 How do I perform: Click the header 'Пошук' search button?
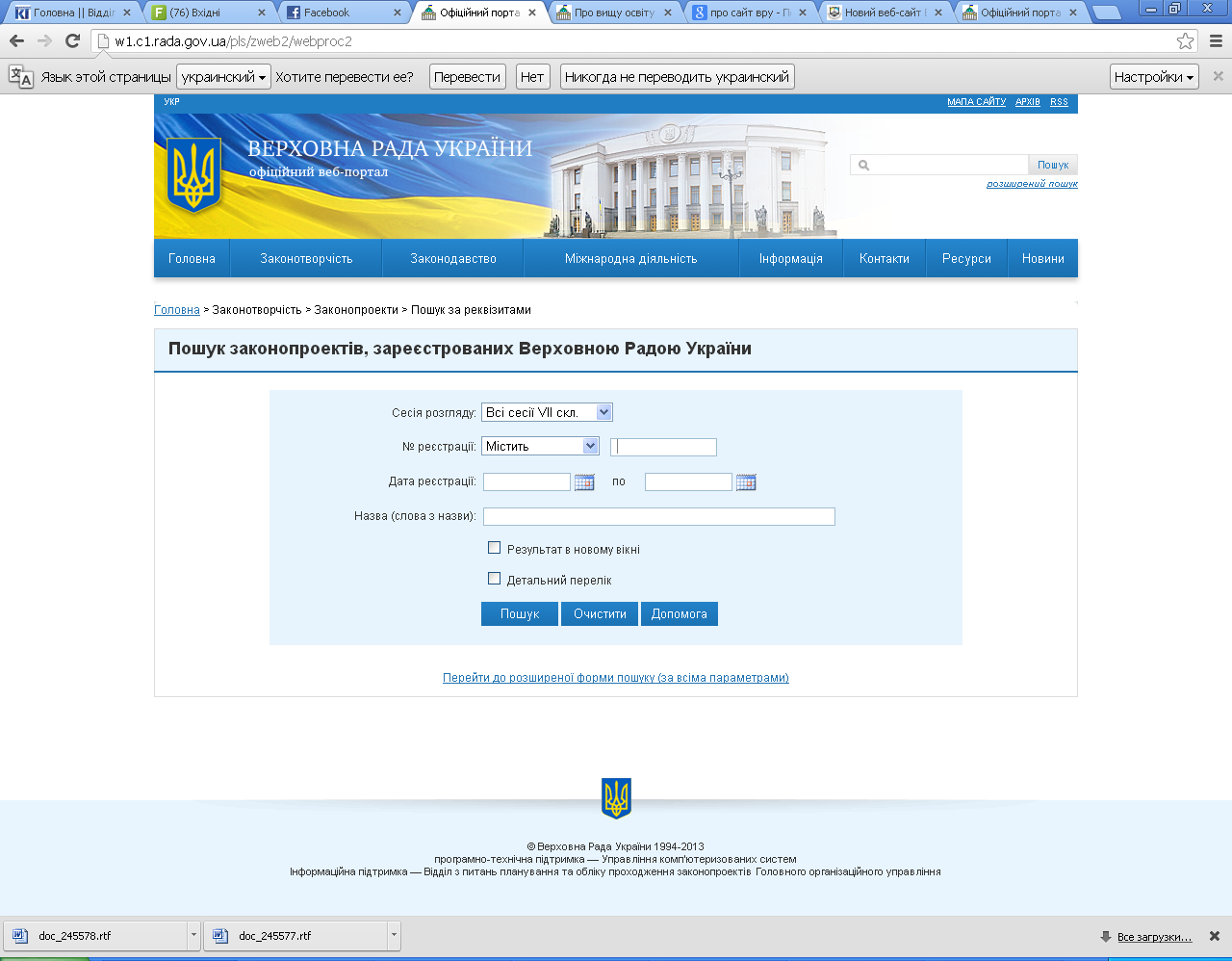pyautogui.click(x=1053, y=165)
